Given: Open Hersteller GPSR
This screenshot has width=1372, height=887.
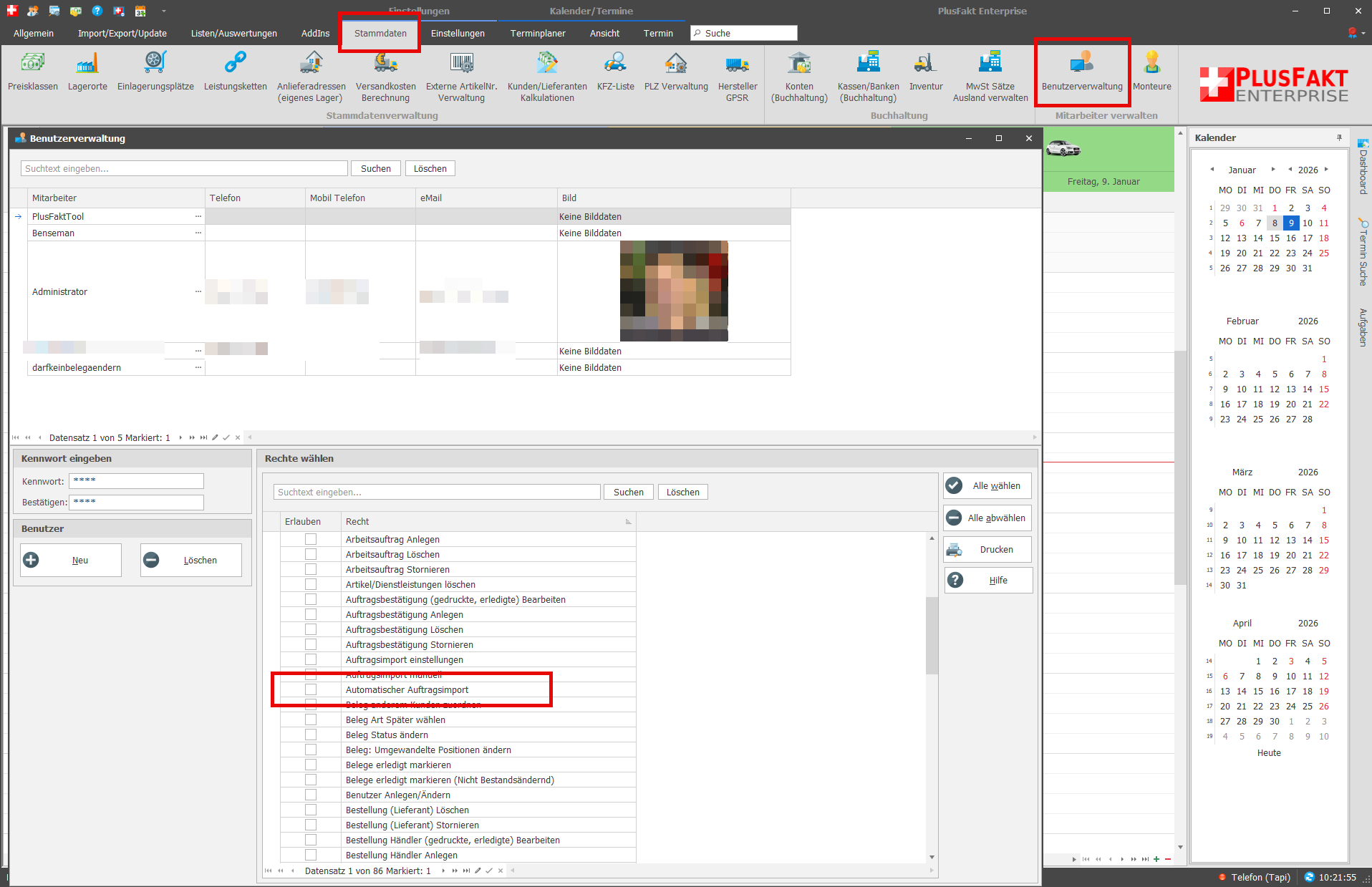Looking at the screenshot, I should [x=737, y=77].
